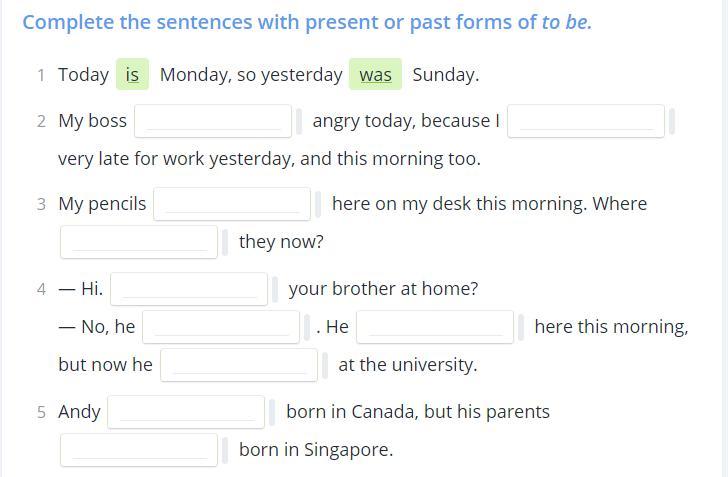This screenshot has height=477, width=728.
Task: Select the blank after "My pencils"
Action: click(232, 204)
